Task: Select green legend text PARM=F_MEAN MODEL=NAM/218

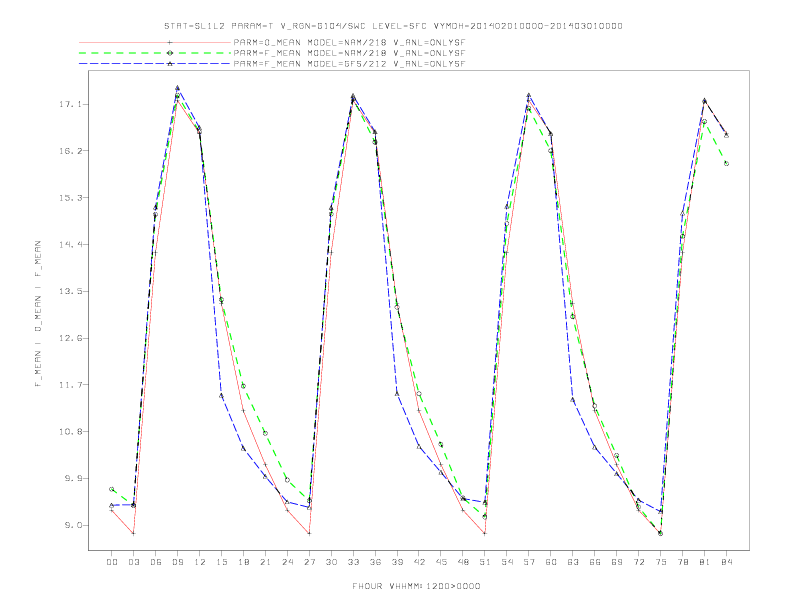Action: [310, 53]
